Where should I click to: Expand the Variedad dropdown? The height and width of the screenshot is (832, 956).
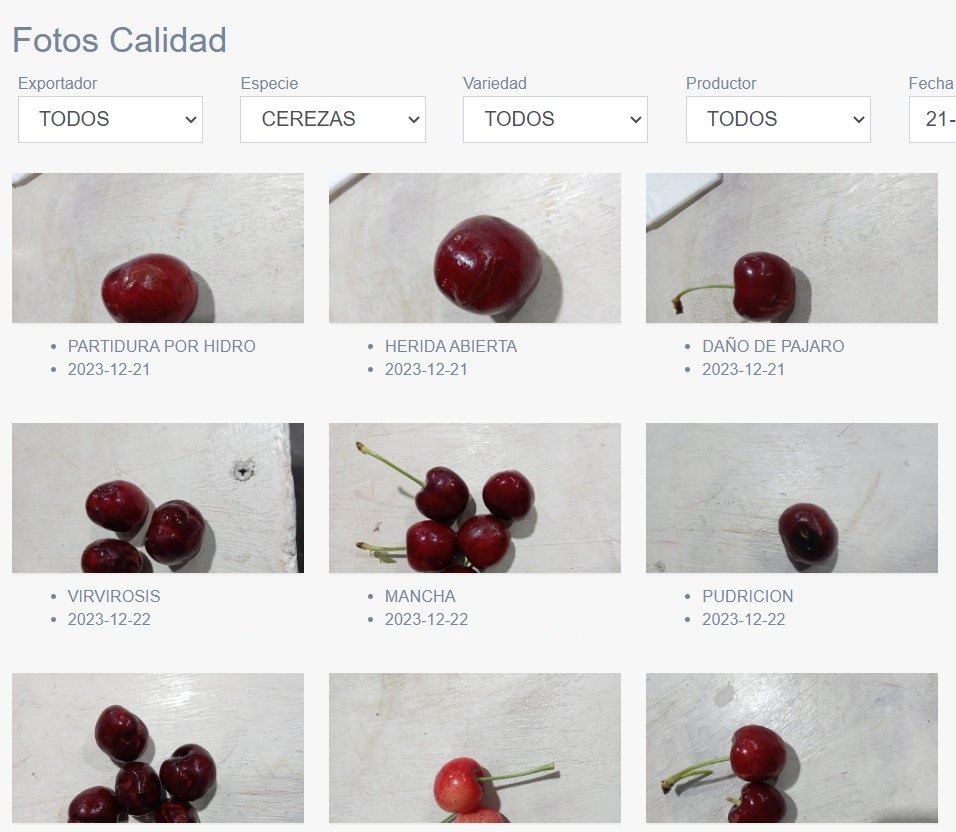(x=555, y=119)
